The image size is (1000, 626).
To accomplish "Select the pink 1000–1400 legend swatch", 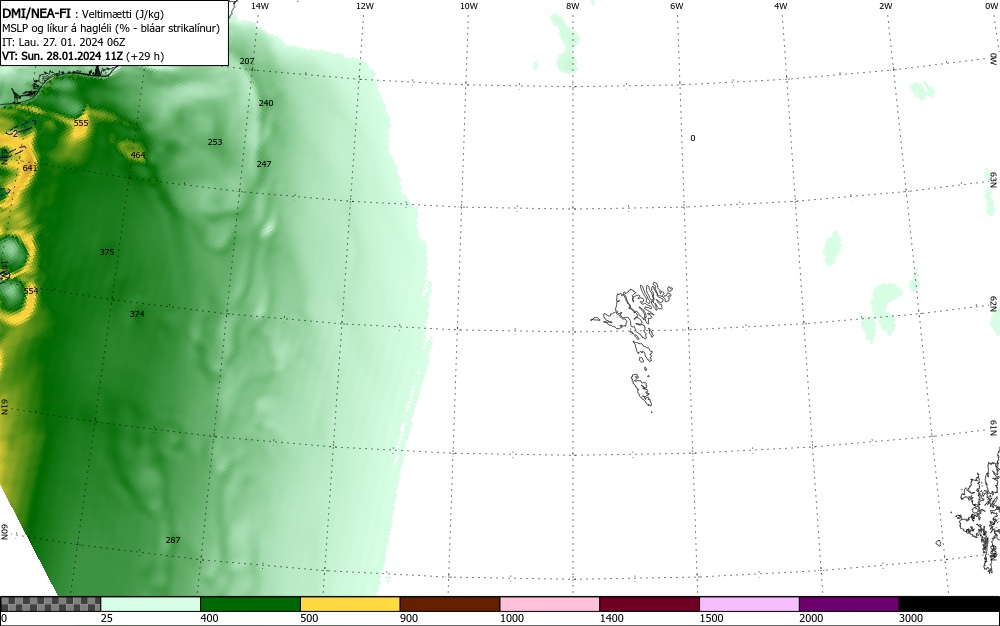I will point(550,604).
